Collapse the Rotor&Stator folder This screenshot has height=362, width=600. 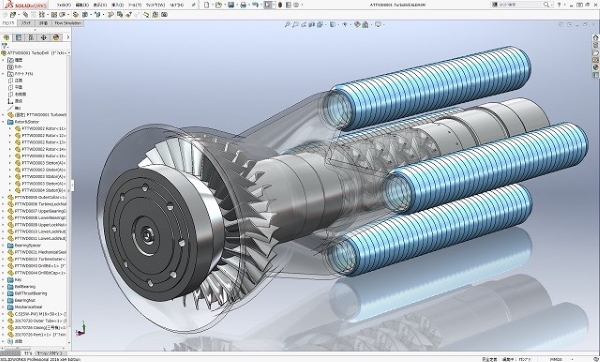click(x=4, y=122)
